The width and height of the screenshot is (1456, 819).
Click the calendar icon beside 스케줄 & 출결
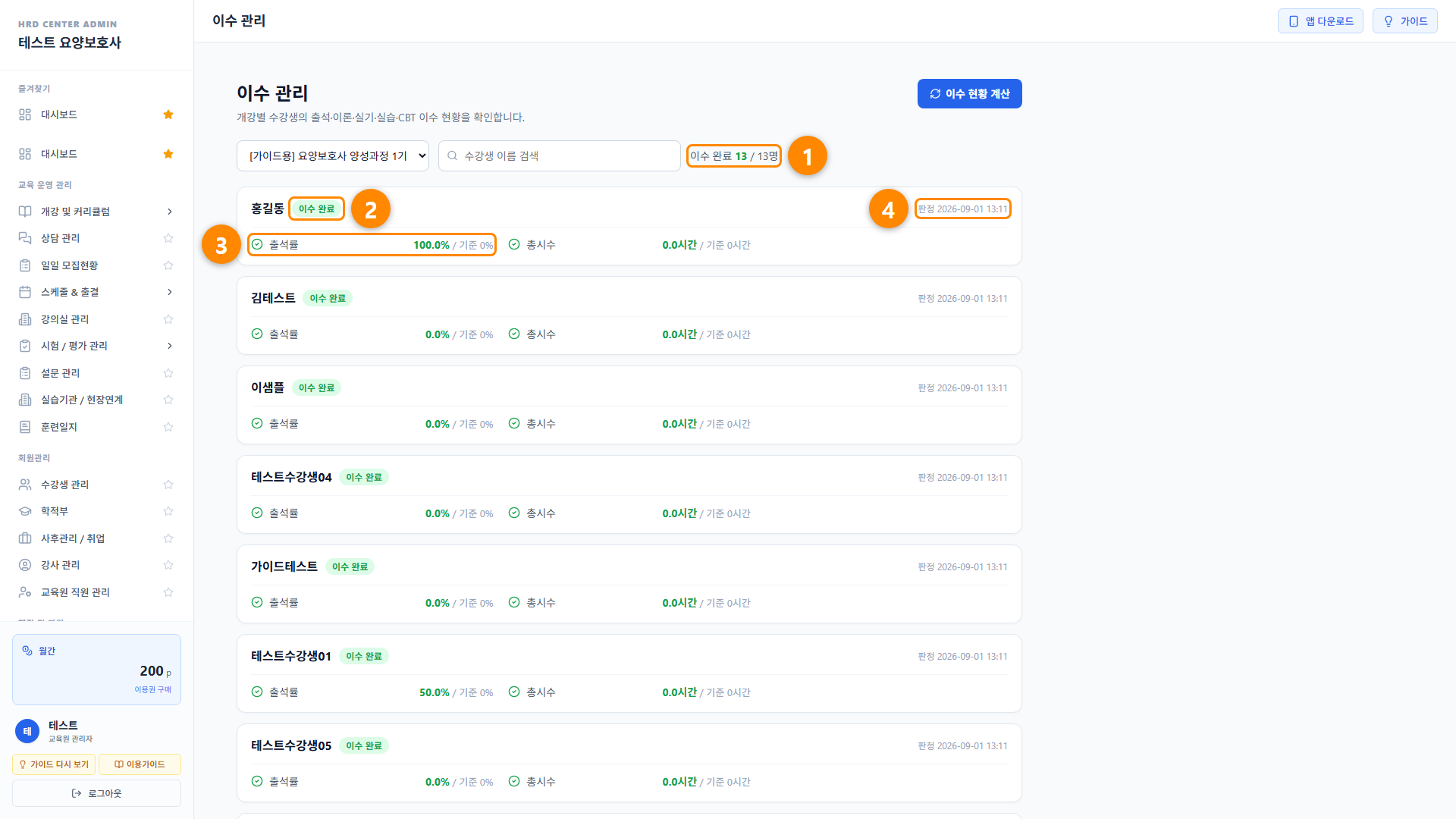[25, 292]
